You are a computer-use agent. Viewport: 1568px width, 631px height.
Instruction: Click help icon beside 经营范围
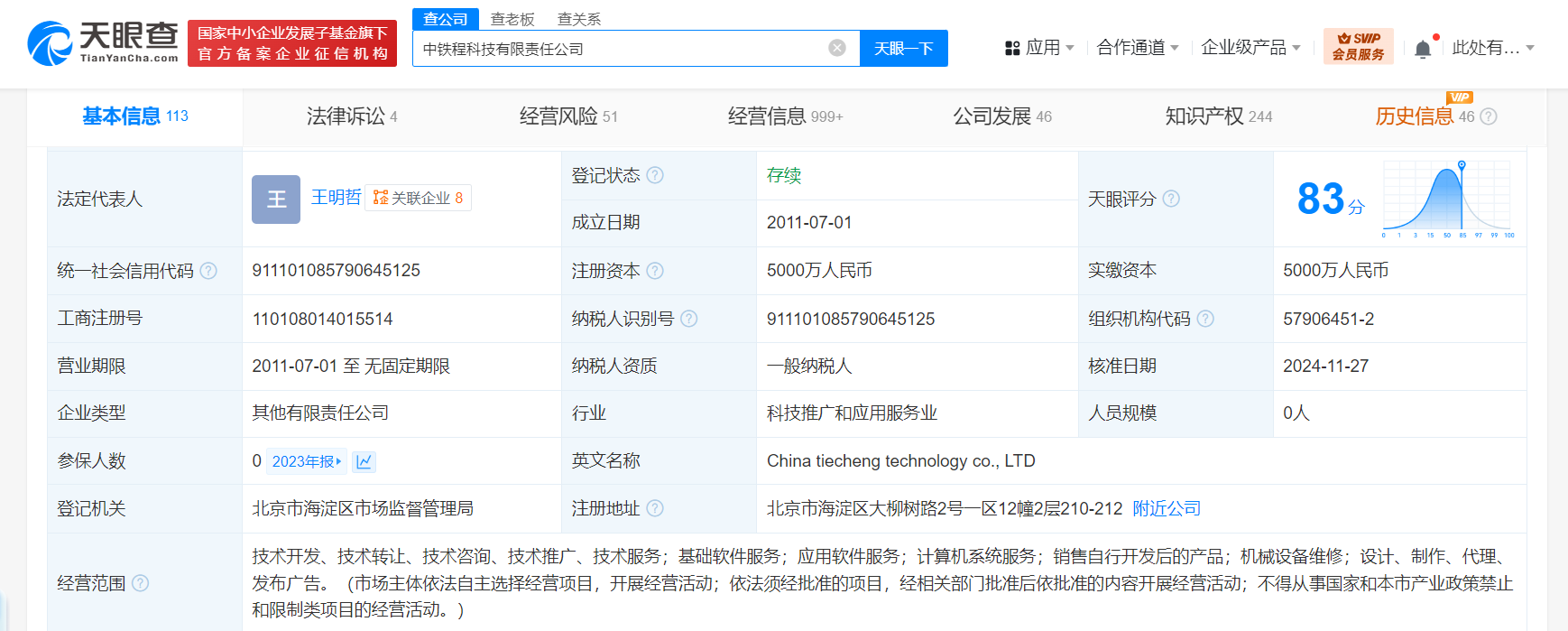(x=141, y=583)
